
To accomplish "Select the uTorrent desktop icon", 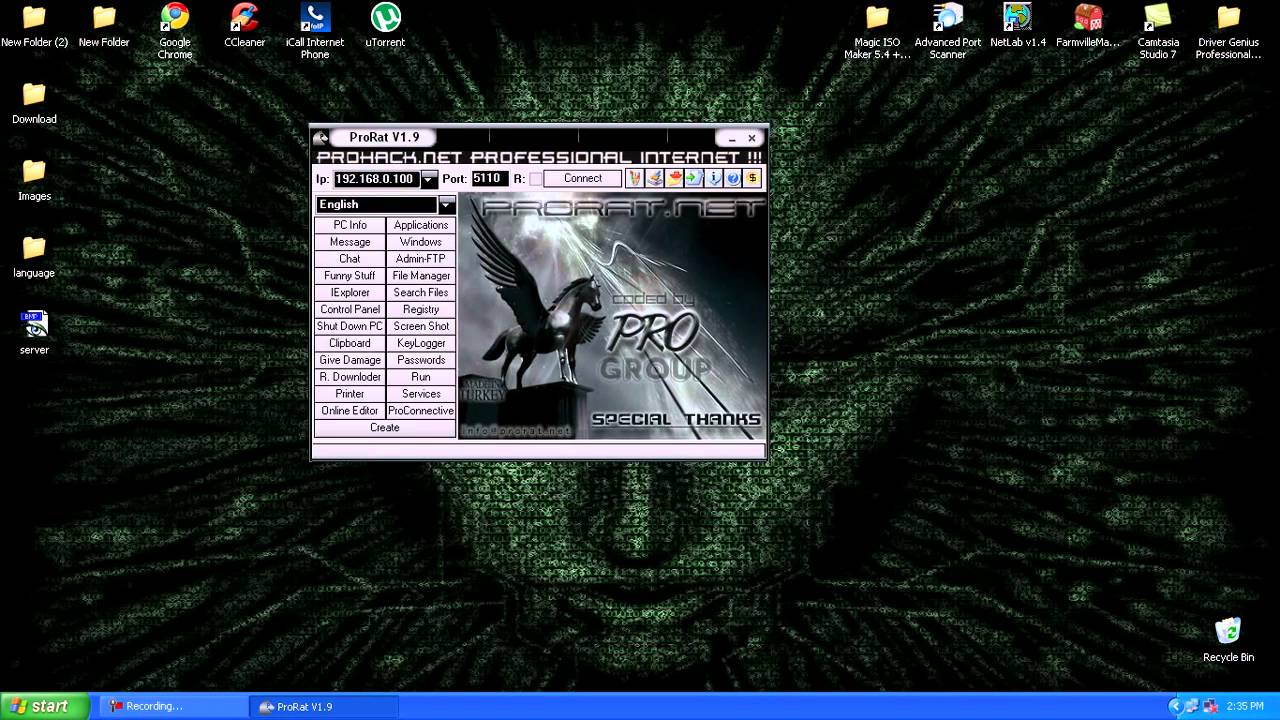I will click(385, 25).
